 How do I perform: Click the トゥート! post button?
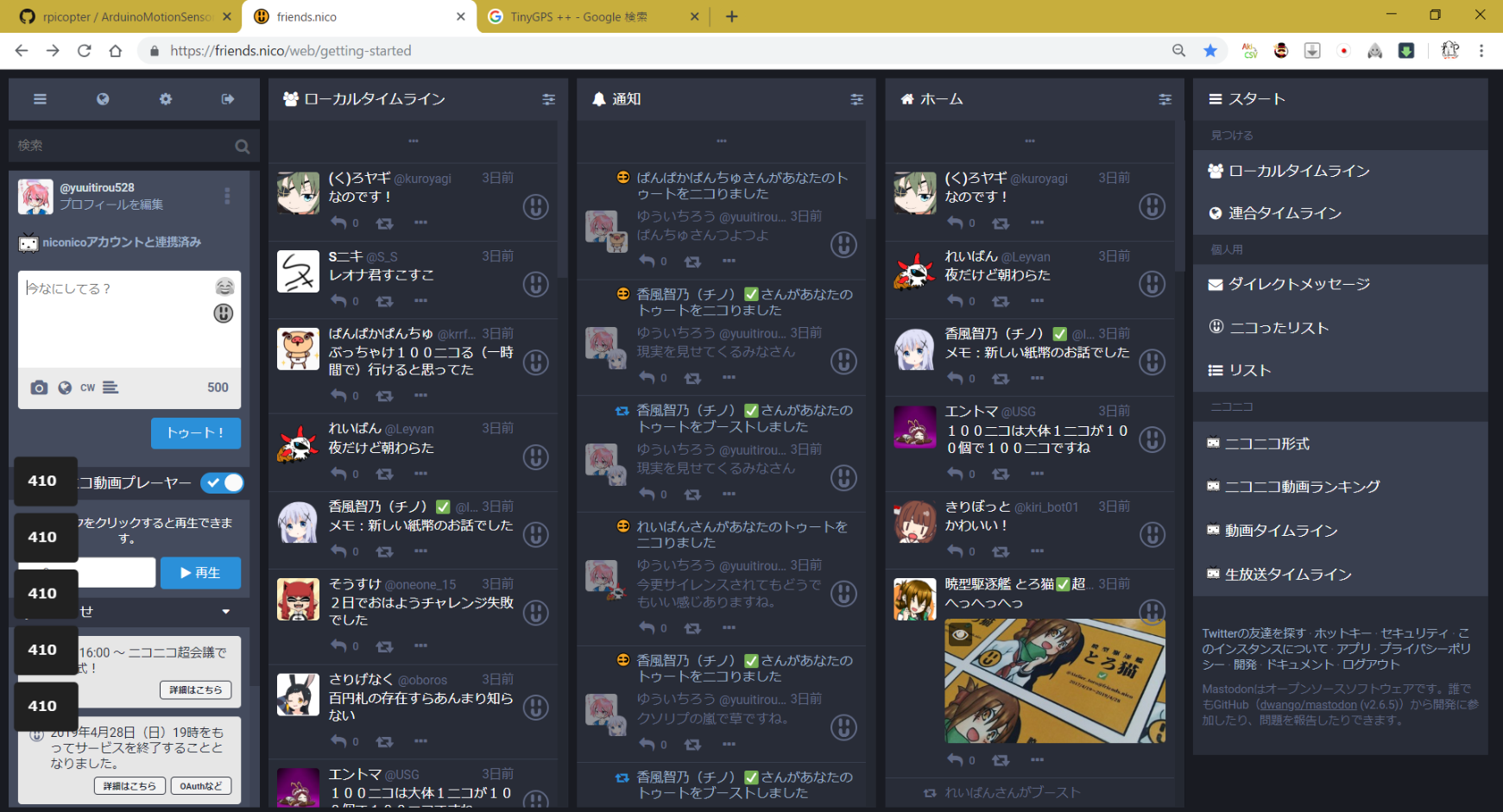coord(196,433)
